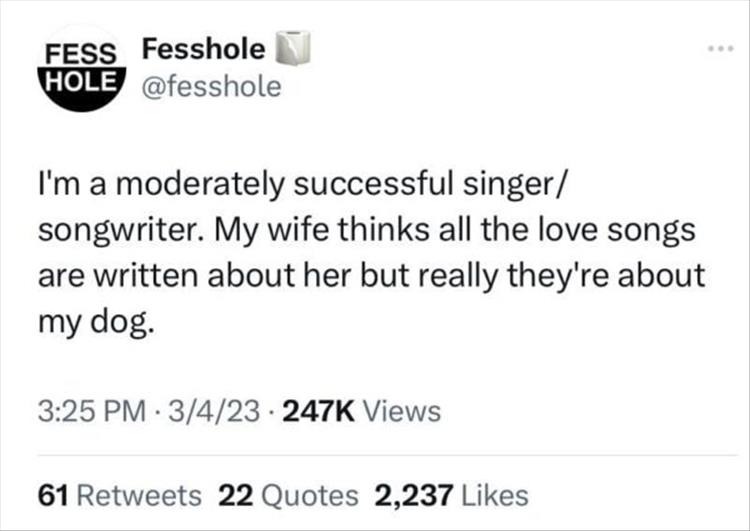Screen dimensions: 750x531
Task: Click the toilet paper roll emoji icon
Action: pos(295,47)
